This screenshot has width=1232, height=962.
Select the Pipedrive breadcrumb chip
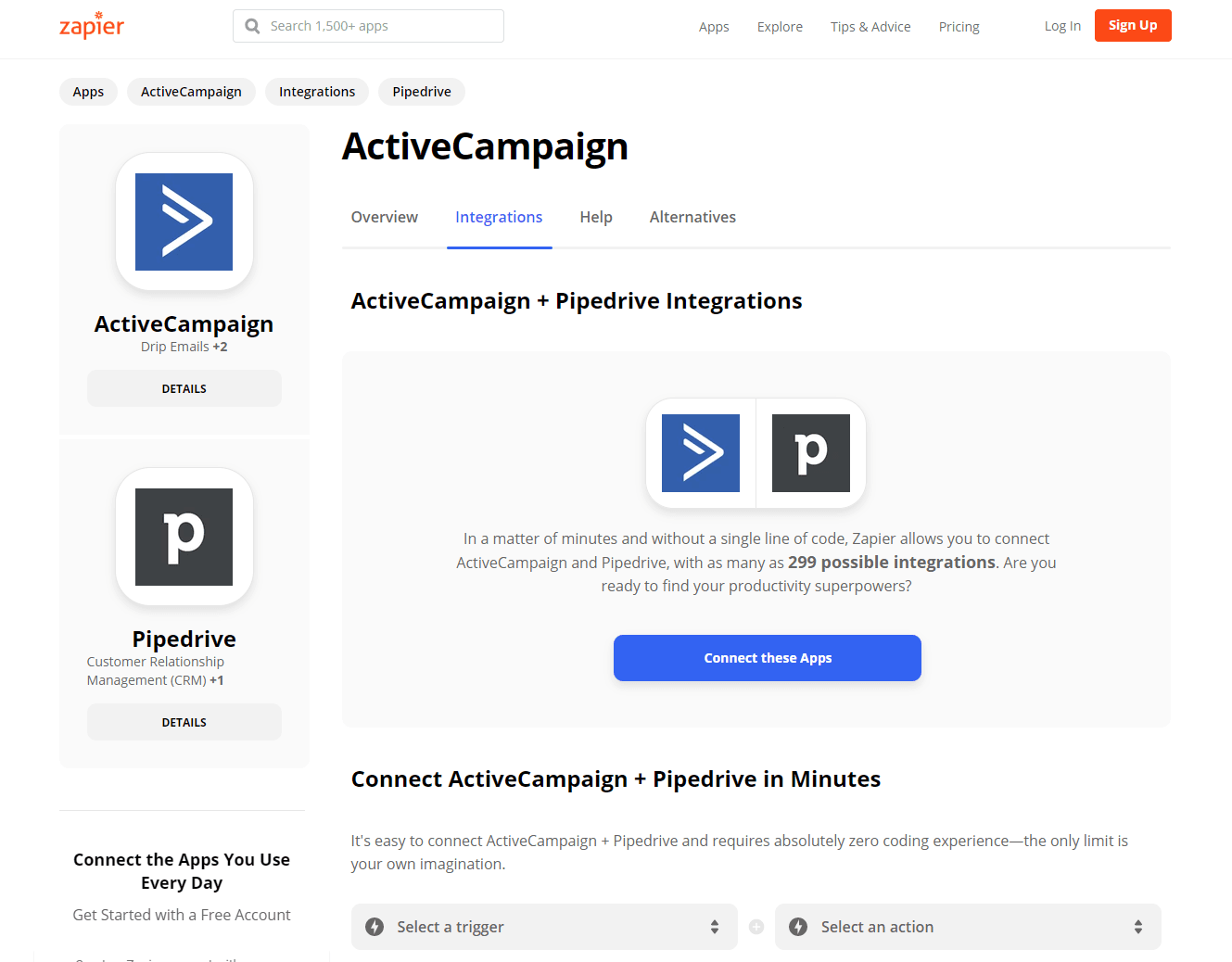pyautogui.click(x=422, y=92)
